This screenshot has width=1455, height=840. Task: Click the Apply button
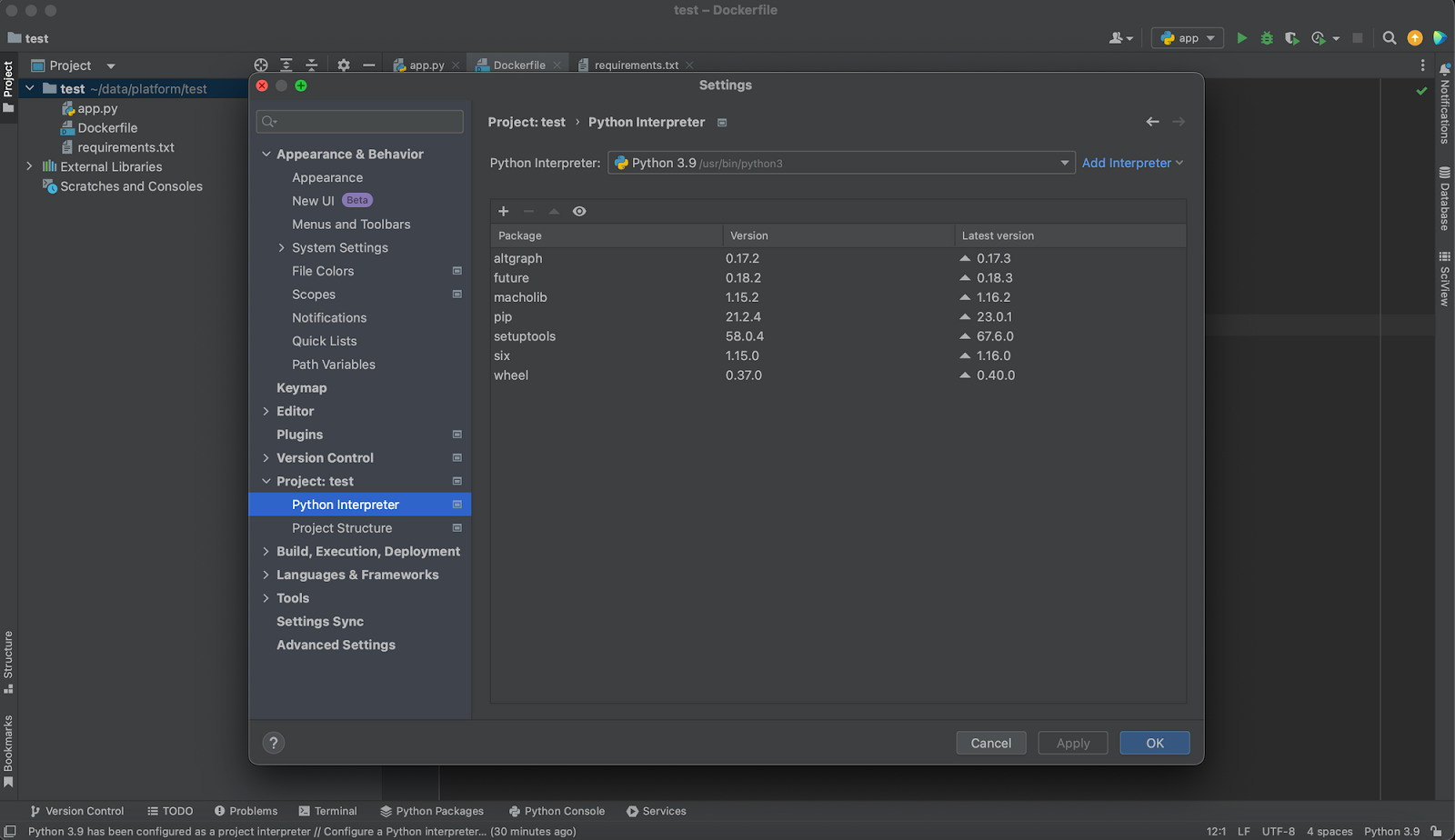[1072, 743]
